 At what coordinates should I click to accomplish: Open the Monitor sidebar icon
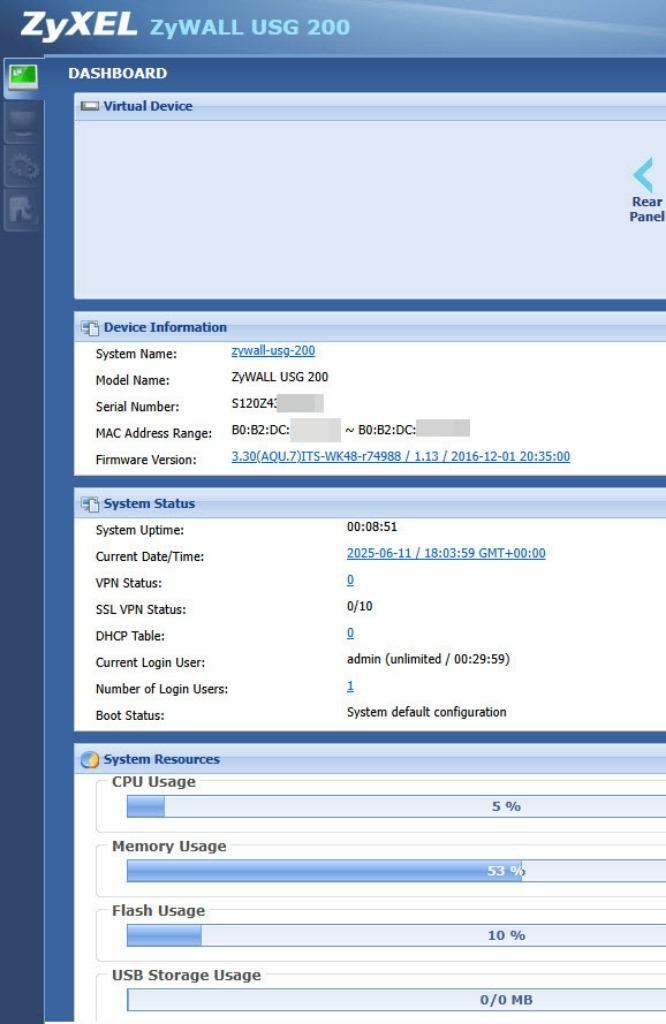pos(22,122)
